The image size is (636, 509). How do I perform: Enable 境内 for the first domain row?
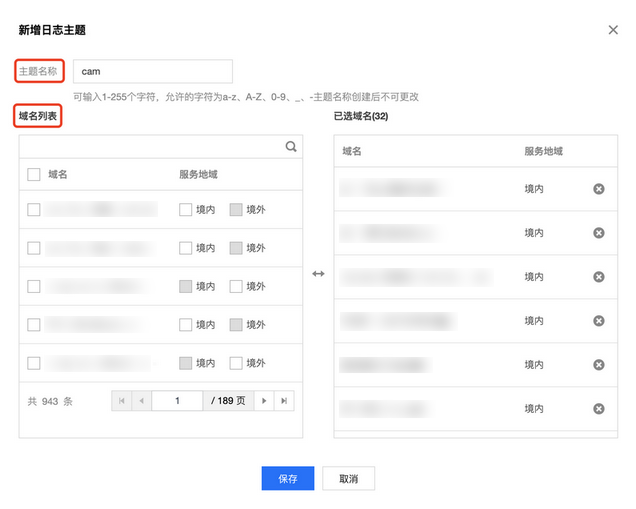click(185, 210)
